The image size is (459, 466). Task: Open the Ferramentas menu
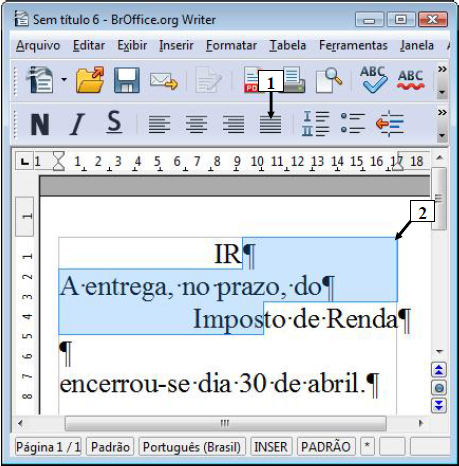[353, 45]
